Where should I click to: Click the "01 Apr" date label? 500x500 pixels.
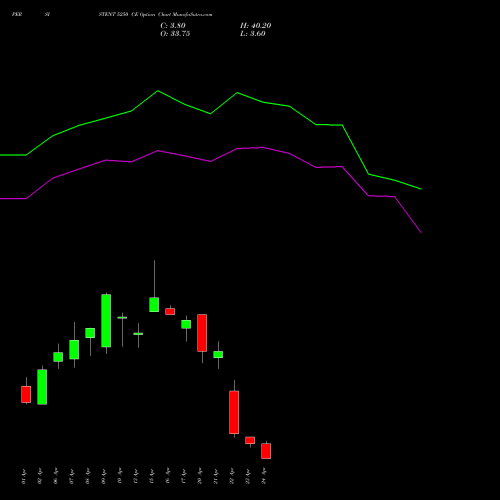click(x=24, y=476)
